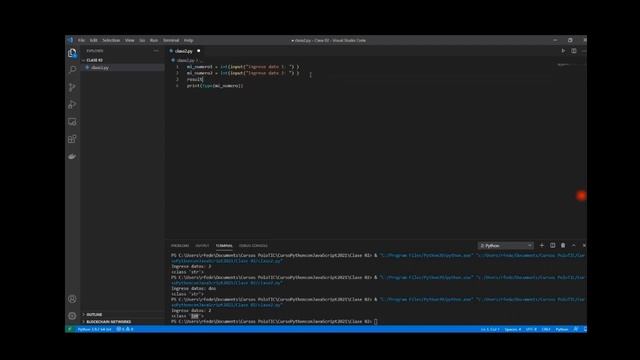This screenshot has width=640, height=360.
Task: Open the Explorer panel more actions ellipsis
Action: coord(156,51)
